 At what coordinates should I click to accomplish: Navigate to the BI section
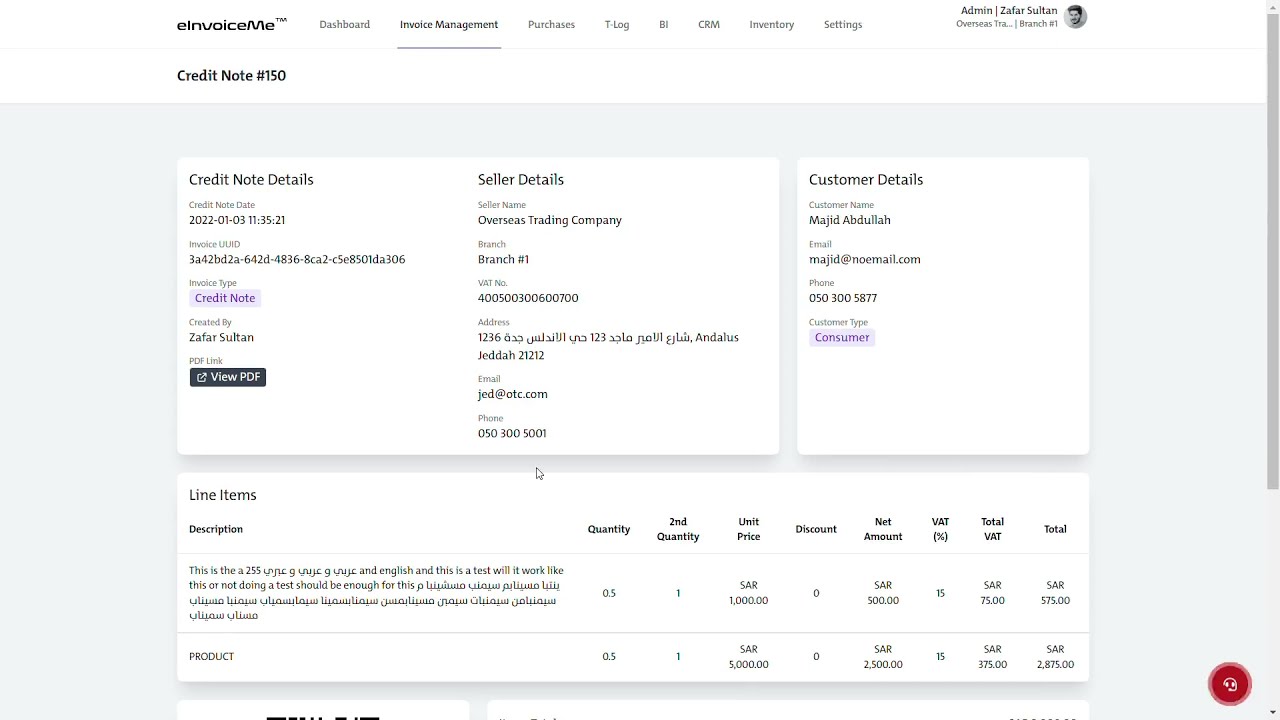coord(663,24)
